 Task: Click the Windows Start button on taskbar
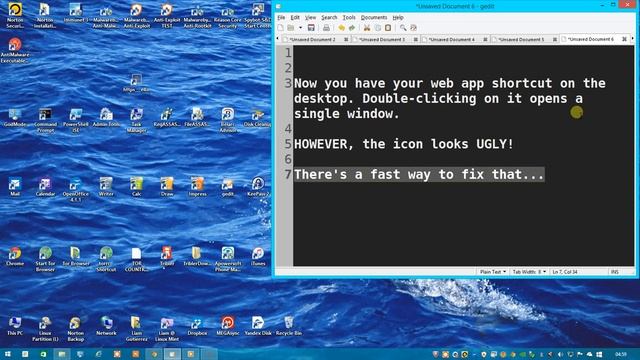(x=7, y=354)
